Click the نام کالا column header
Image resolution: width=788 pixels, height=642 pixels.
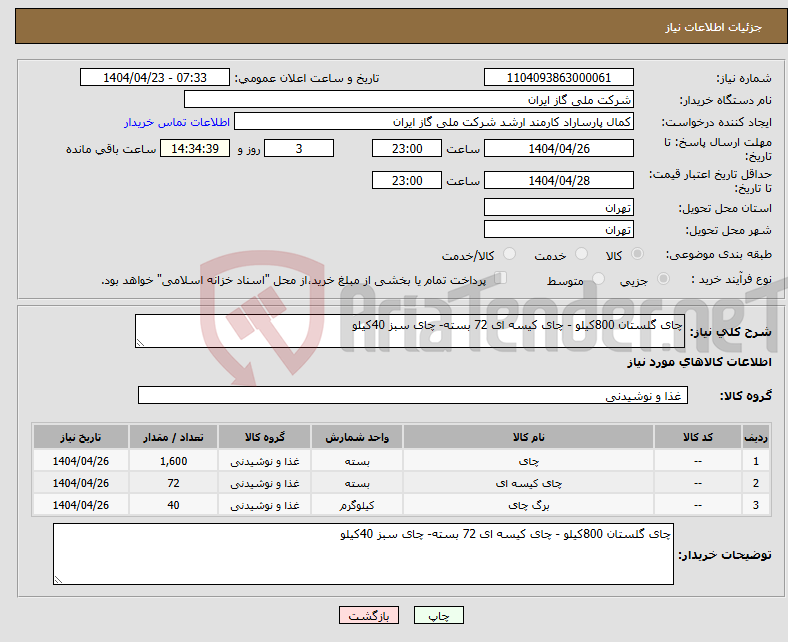[528, 437]
